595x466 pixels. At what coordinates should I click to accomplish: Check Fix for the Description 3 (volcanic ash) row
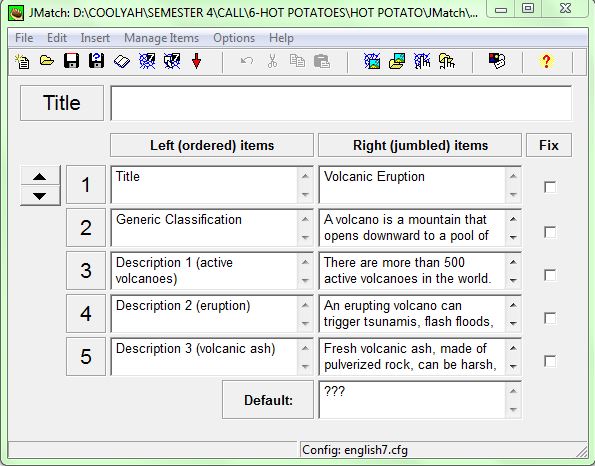[x=550, y=361]
